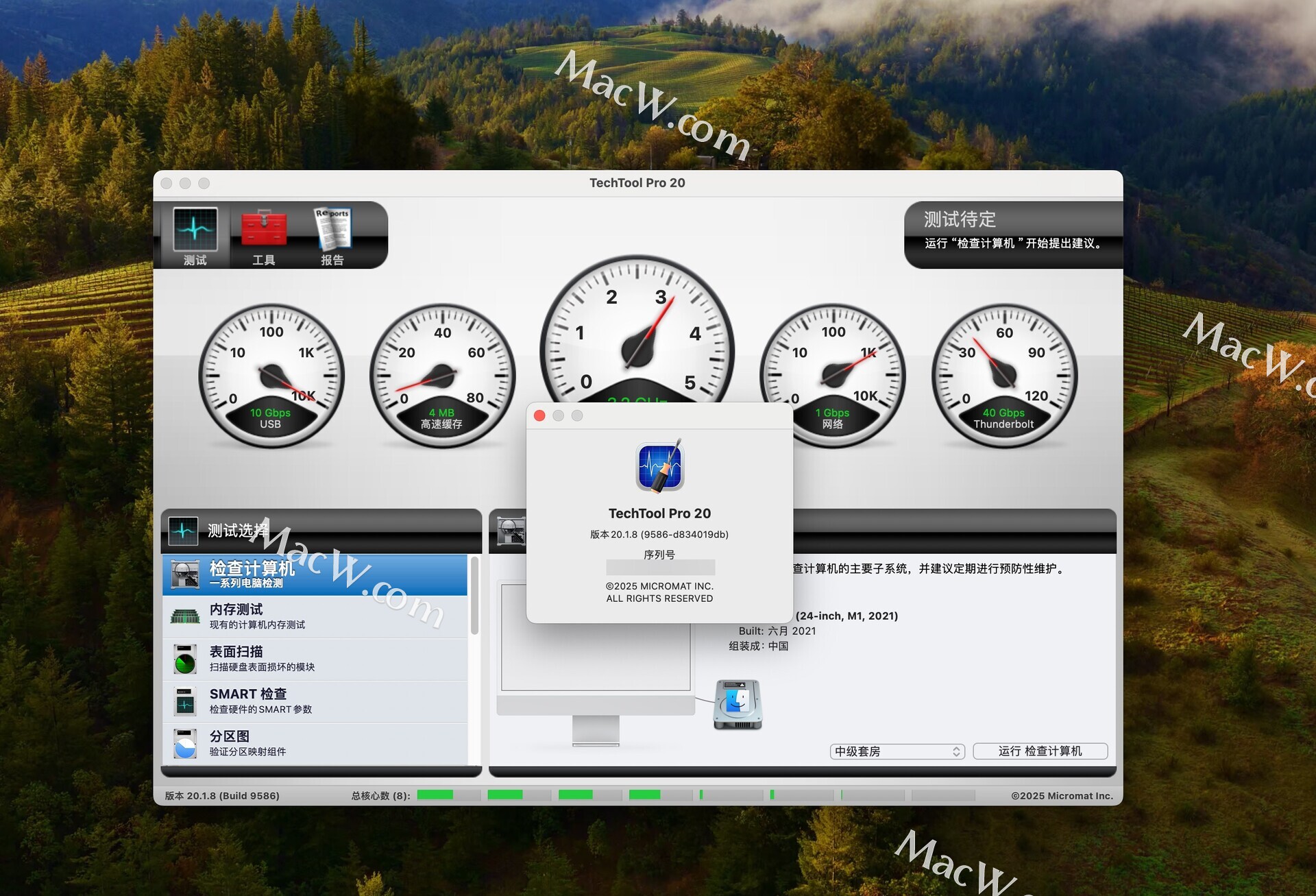Click the 版本 20.1.8 (Build 9586) status text
Screen dimensions: 1316x896
pyautogui.click(x=222, y=796)
